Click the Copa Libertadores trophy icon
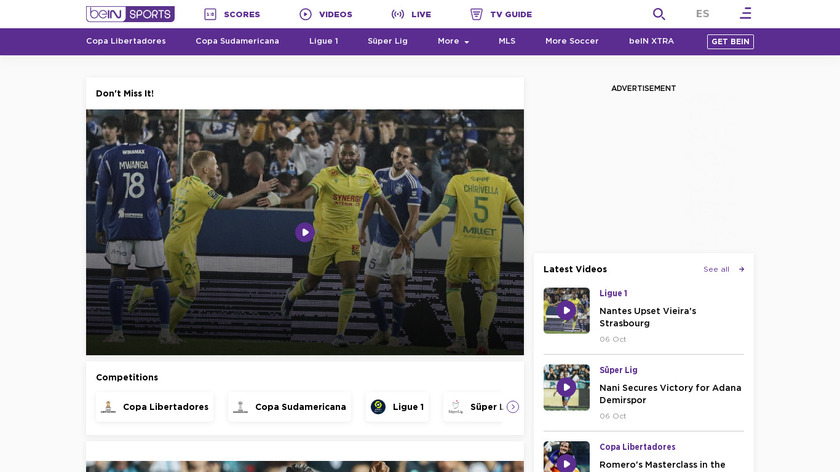The width and height of the screenshot is (840, 472). pyautogui.click(x=108, y=407)
